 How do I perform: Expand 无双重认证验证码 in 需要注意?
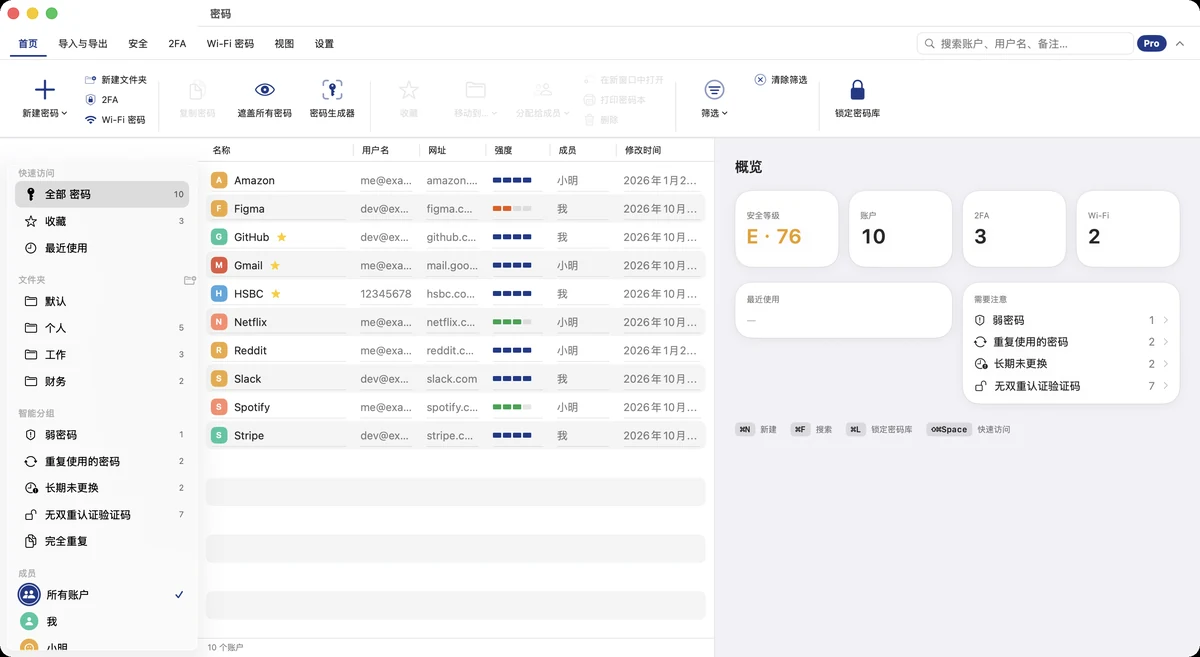[x=1071, y=386]
